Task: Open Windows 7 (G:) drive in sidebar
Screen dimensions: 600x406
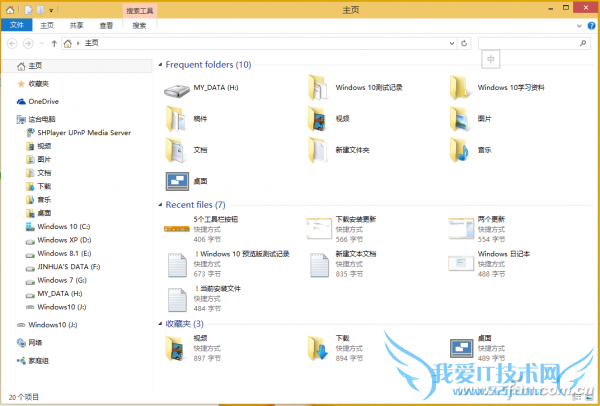Action: click(x=56, y=280)
